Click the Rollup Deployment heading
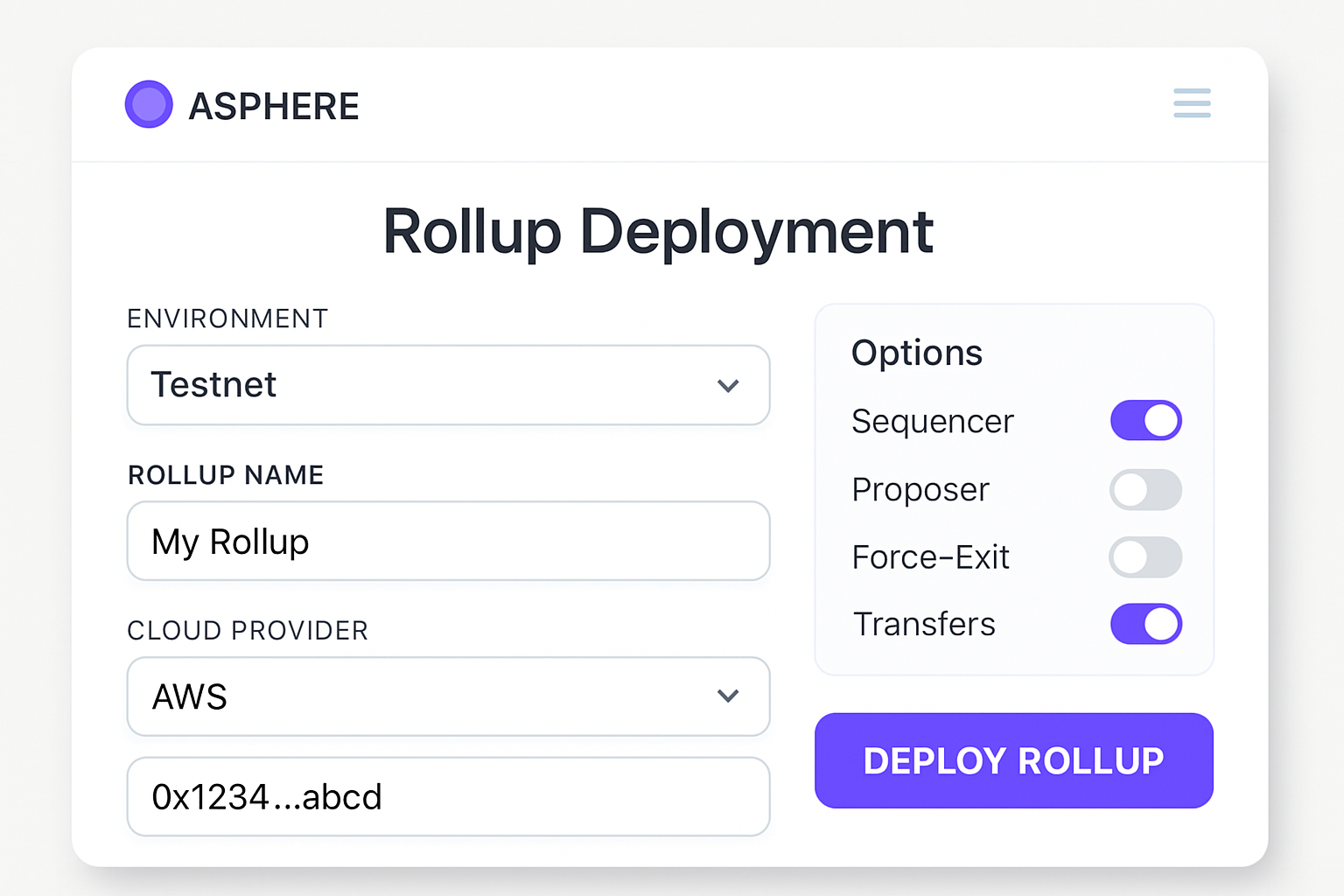 point(658,231)
